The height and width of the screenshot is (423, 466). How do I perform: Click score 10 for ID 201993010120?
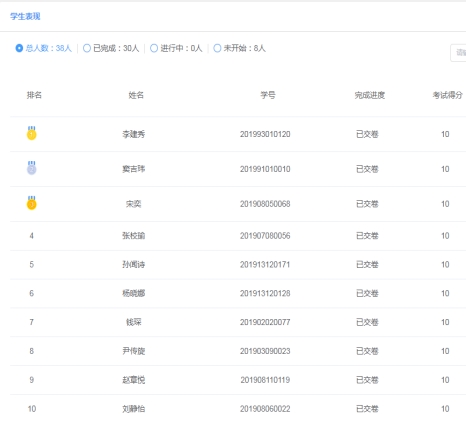pyautogui.click(x=445, y=134)
